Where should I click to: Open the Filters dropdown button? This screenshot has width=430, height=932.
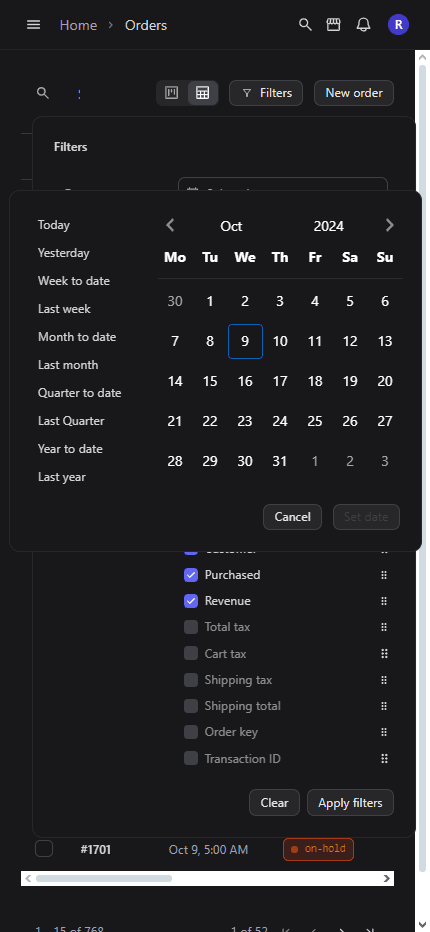266,93
